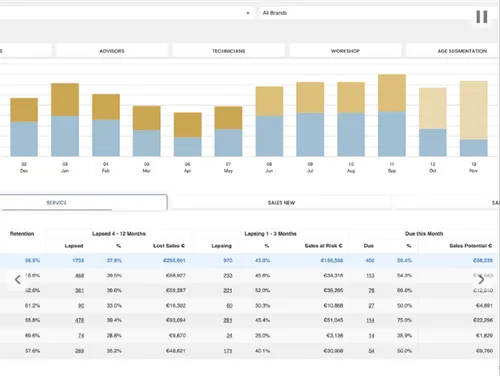Click the gold segment of the Mar bar

[x=147, y=118]
